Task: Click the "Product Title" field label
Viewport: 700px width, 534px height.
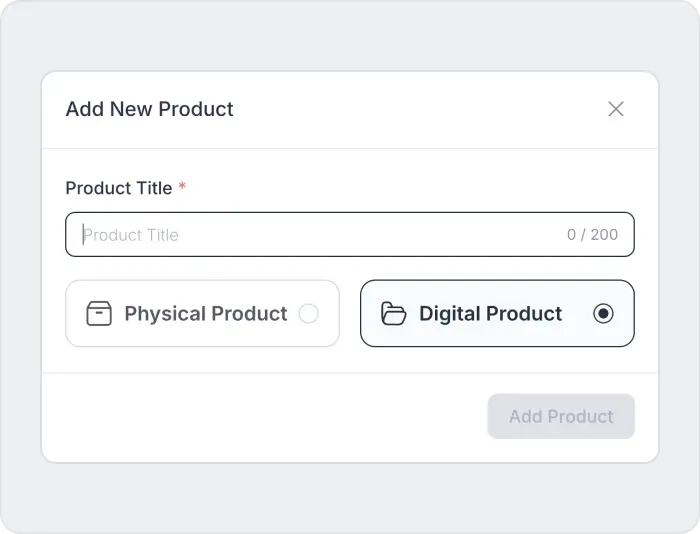Action: point(118,188)
